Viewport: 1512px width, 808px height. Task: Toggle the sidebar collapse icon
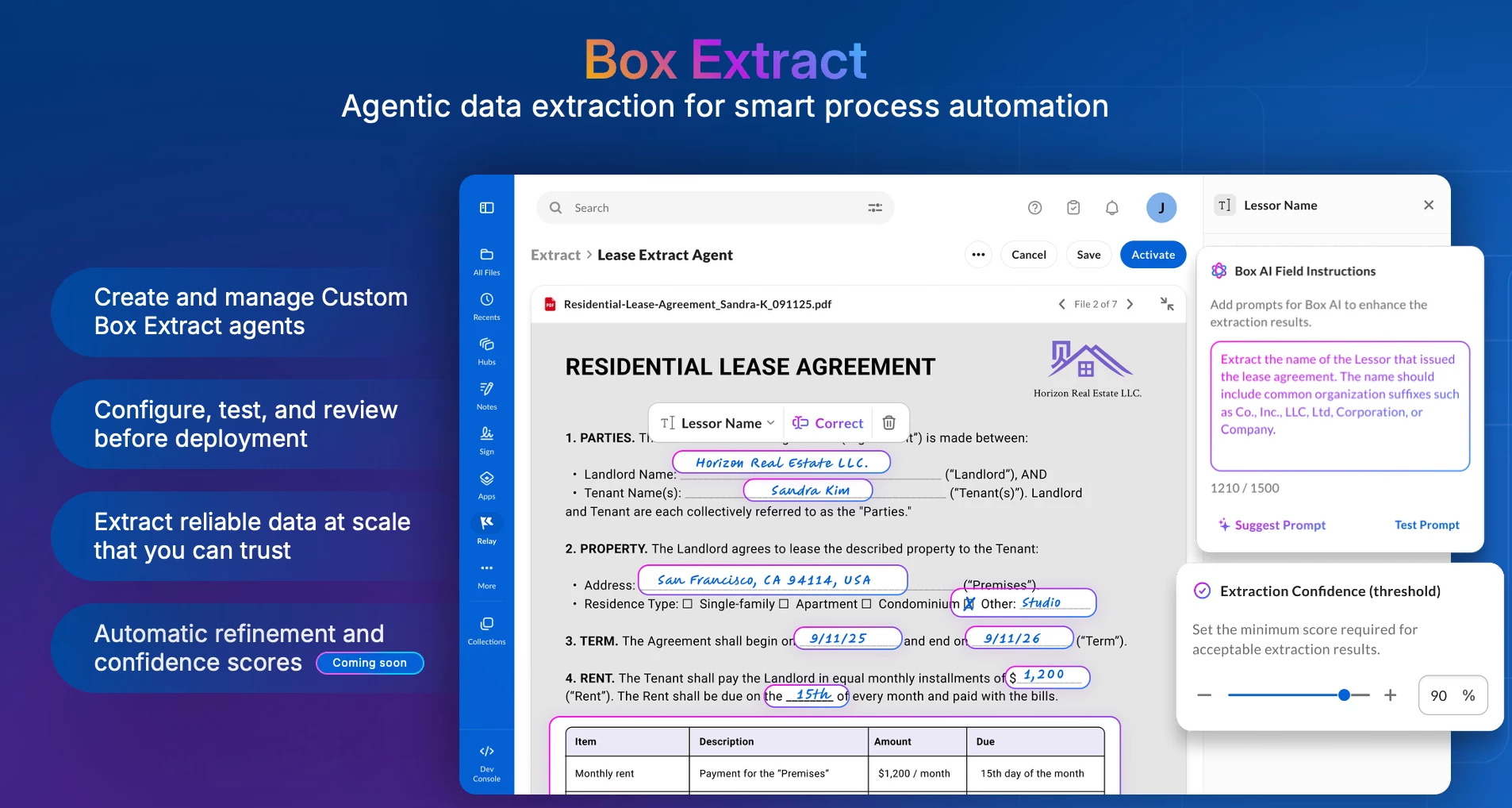[x=486, y=208]
